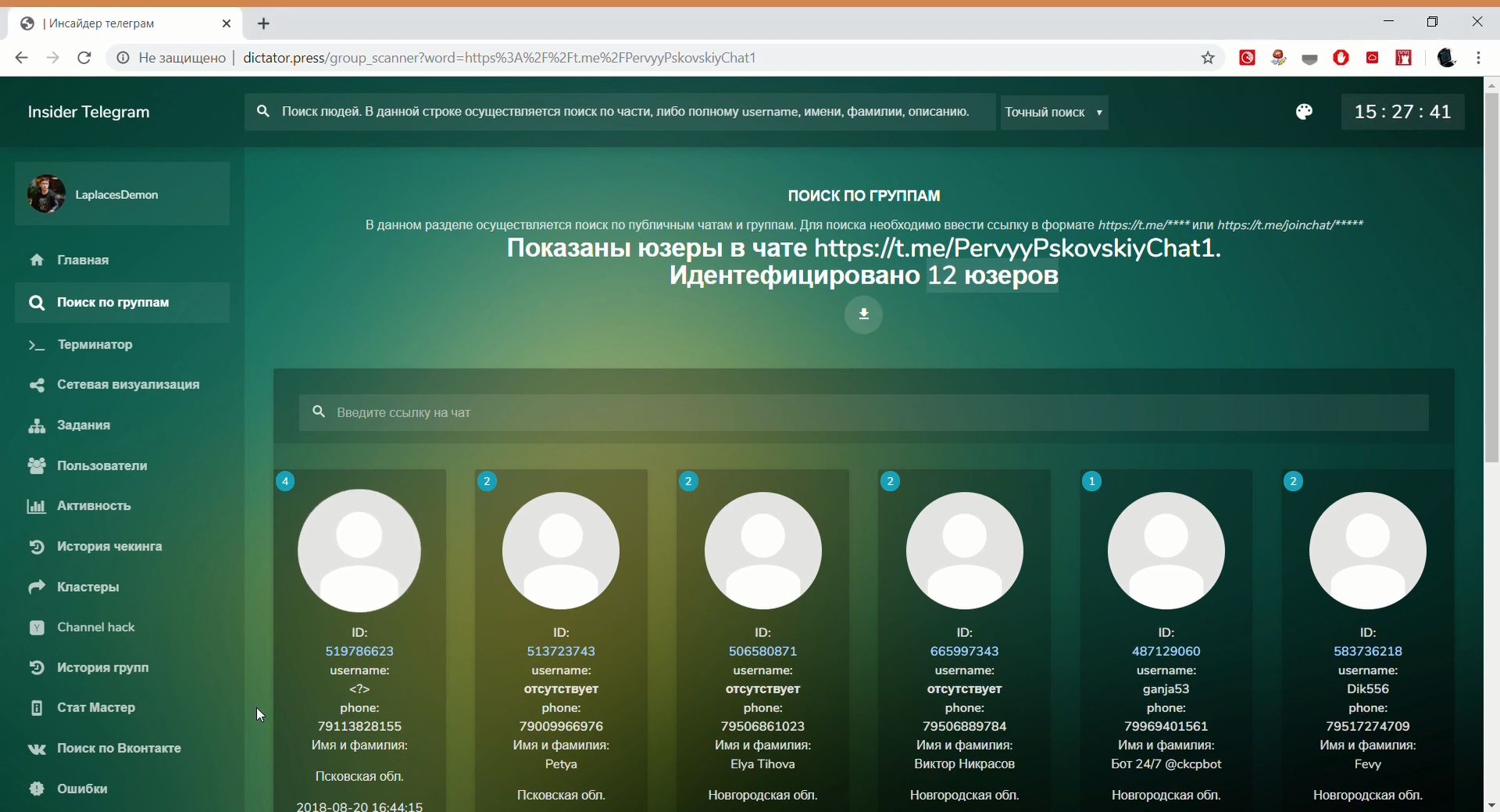
Task: Open Главная in the sidebar
Action: click(x=83, y=260)
